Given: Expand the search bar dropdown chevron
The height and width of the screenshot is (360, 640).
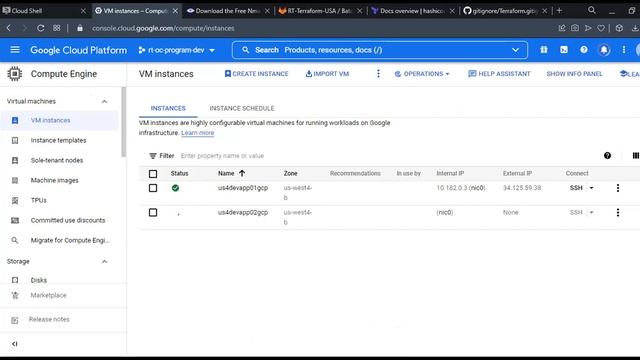Looking at the screenshot, I should (x=516, y=50).
